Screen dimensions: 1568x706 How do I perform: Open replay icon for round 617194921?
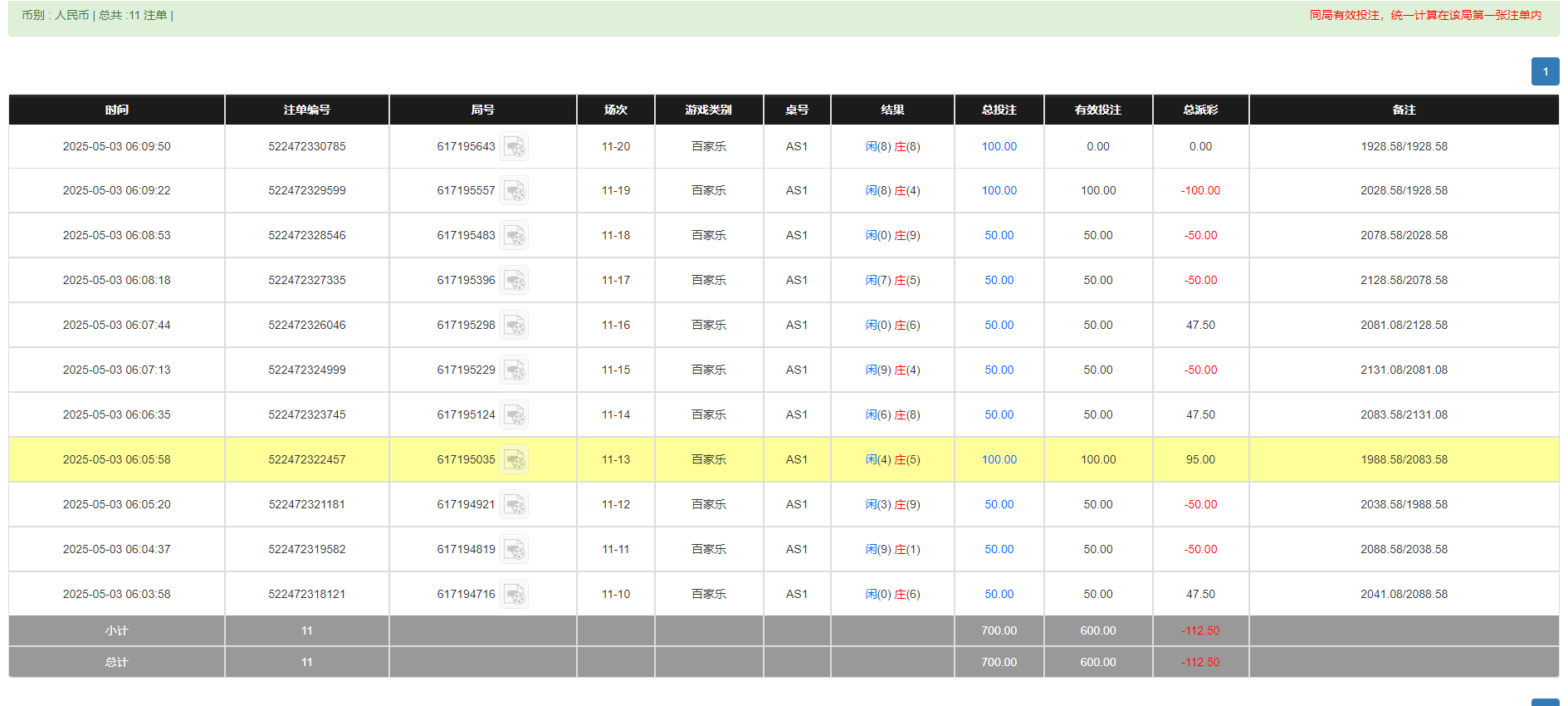tap(514, 505)
